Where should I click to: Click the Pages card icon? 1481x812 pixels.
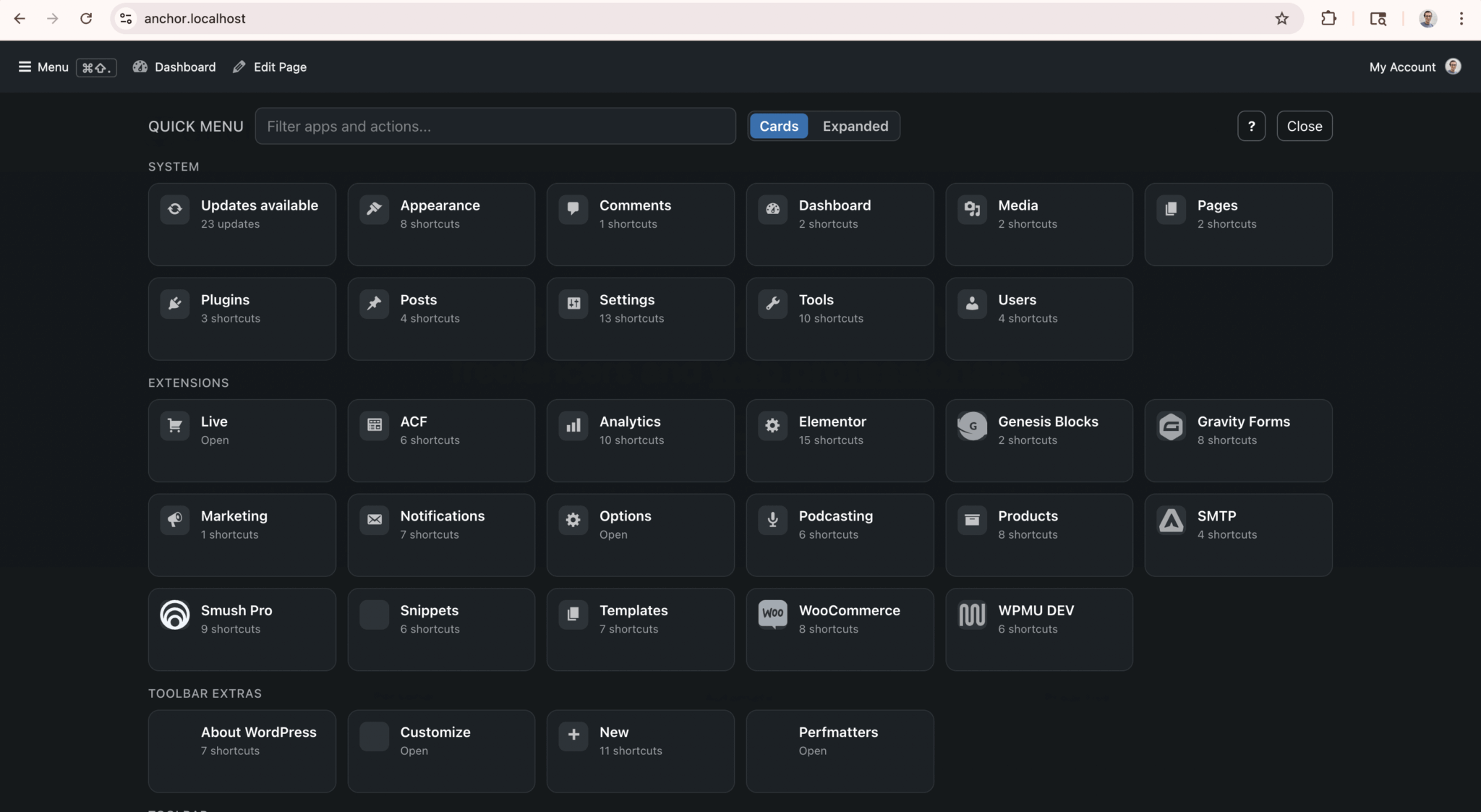pos(1171,209)
